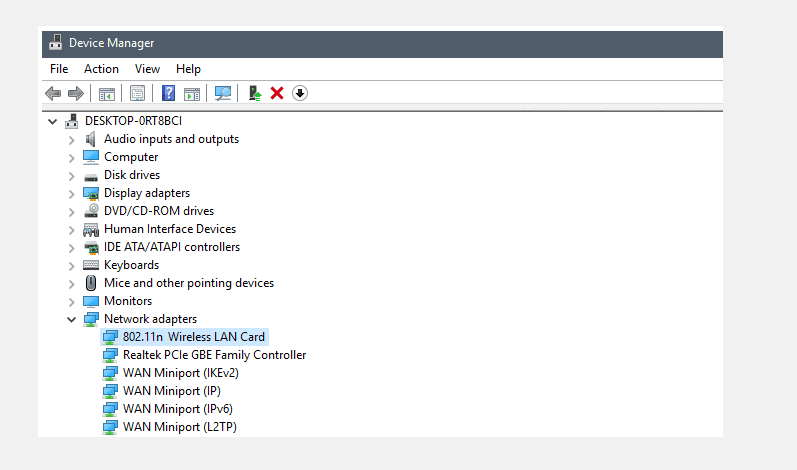Select Human Interface Devices label
Screen dimensions: 797x470
(x=170, y=229)
